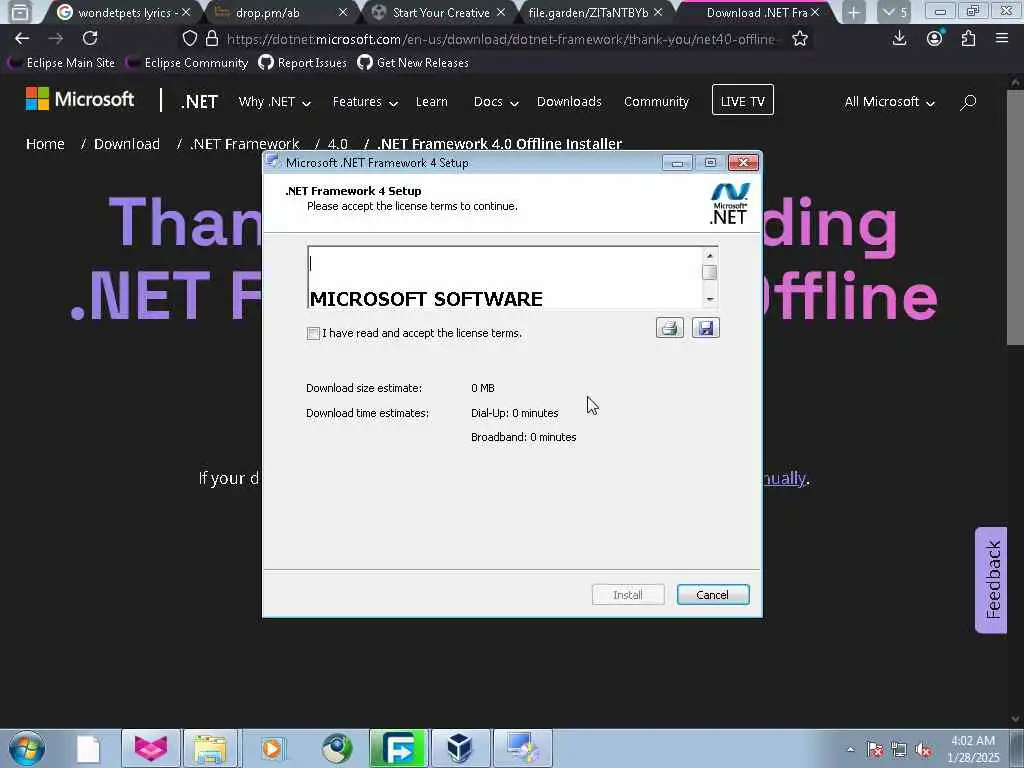Screen dimensions: 1024x768
Task: Click the padlock site info icon
Action: 212,39
